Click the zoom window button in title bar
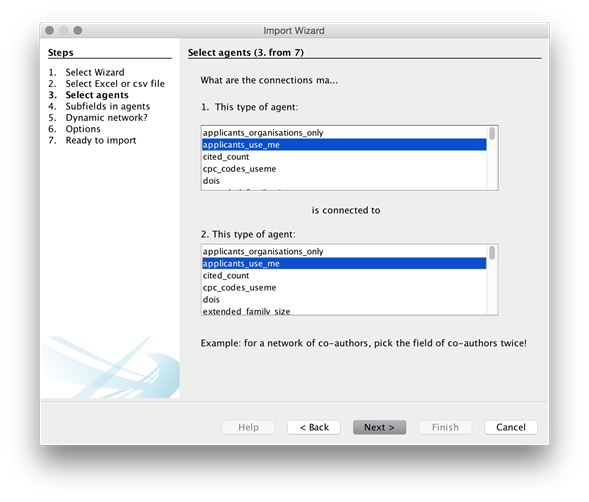 (x=78, y=30)
